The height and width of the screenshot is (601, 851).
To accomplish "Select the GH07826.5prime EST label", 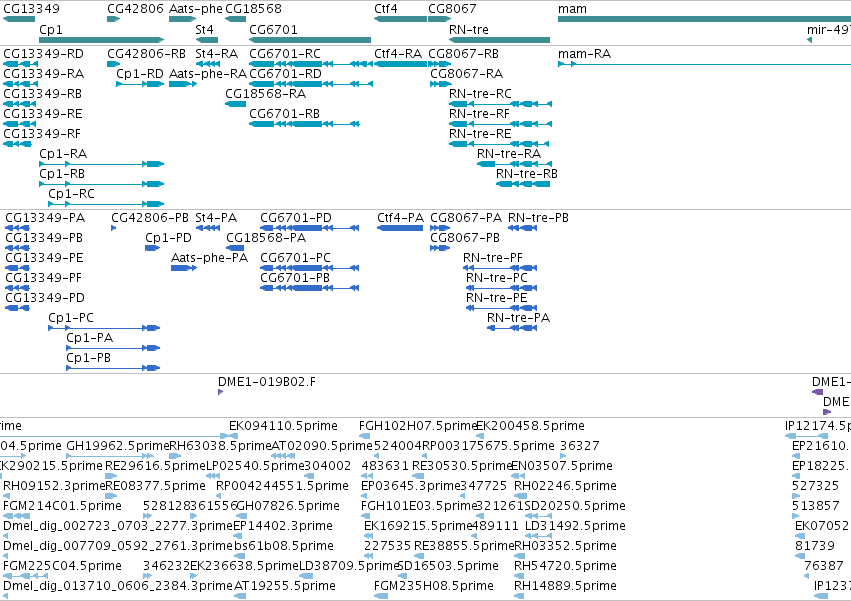I will pos(288,505).
